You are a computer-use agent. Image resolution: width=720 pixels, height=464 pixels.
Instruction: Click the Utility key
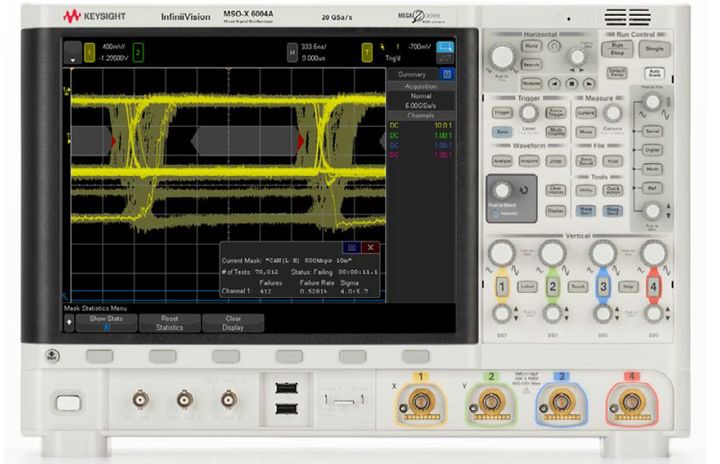586,190
